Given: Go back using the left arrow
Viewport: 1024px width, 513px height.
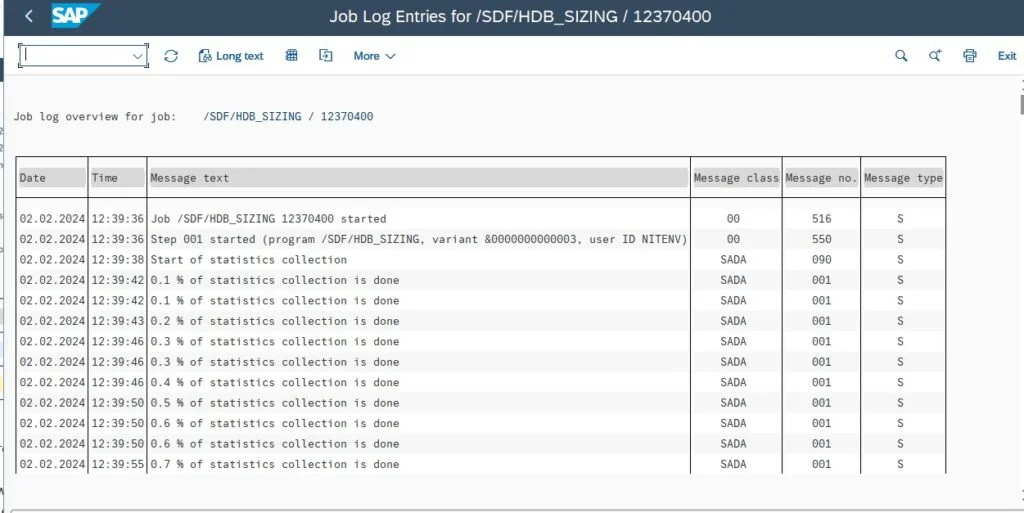Looking at the screenshot, I should pyautogui.click(x=28, y=16).
